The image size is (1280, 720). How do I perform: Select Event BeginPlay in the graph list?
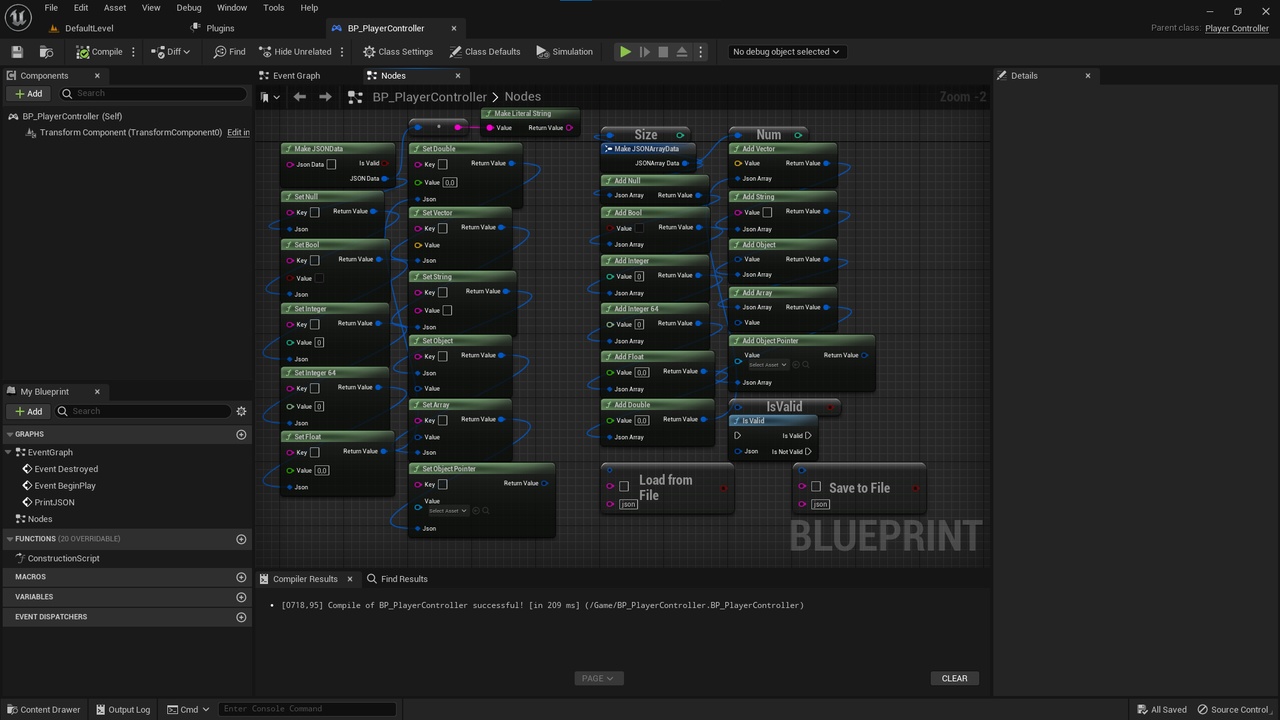65,486
